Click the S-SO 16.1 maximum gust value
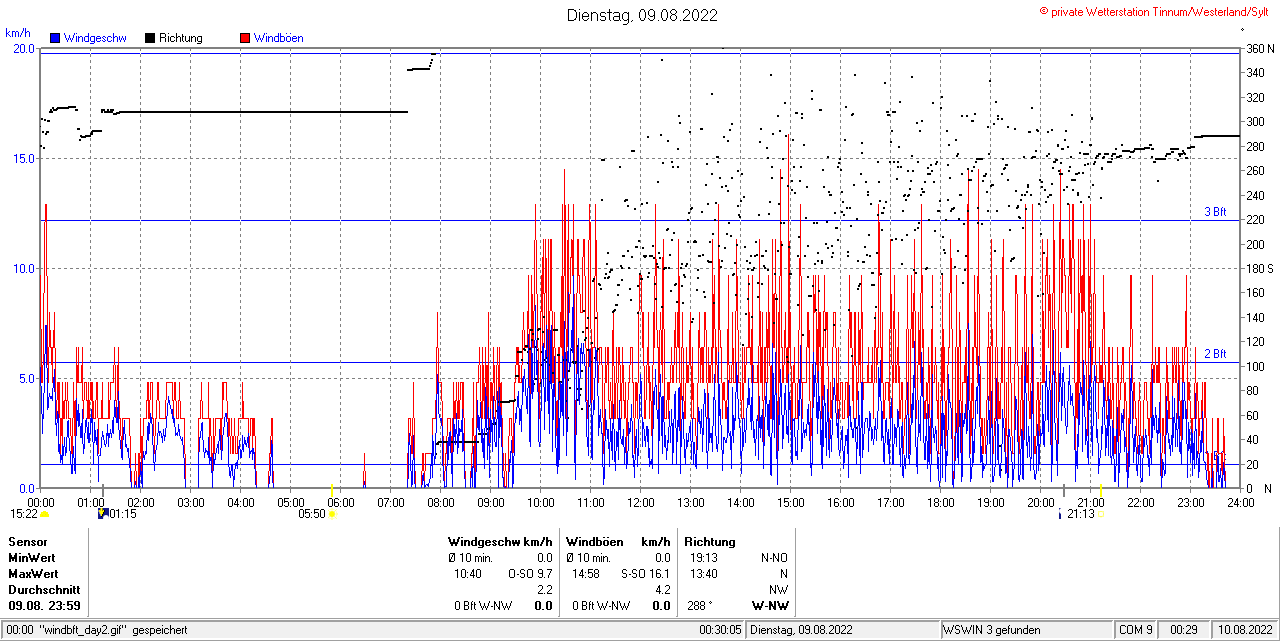Viewport: 1280px width, 641px height. [x=646, y=573]
